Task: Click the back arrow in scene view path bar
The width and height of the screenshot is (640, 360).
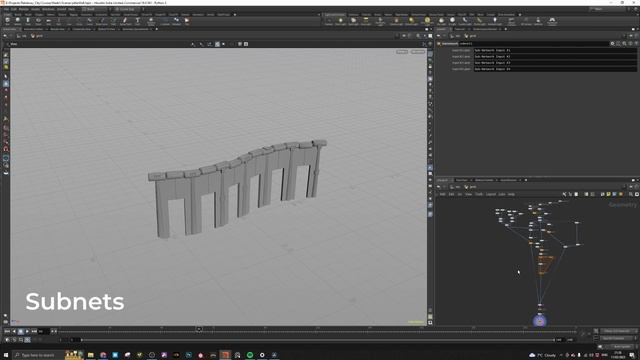Action: (5, 36)
